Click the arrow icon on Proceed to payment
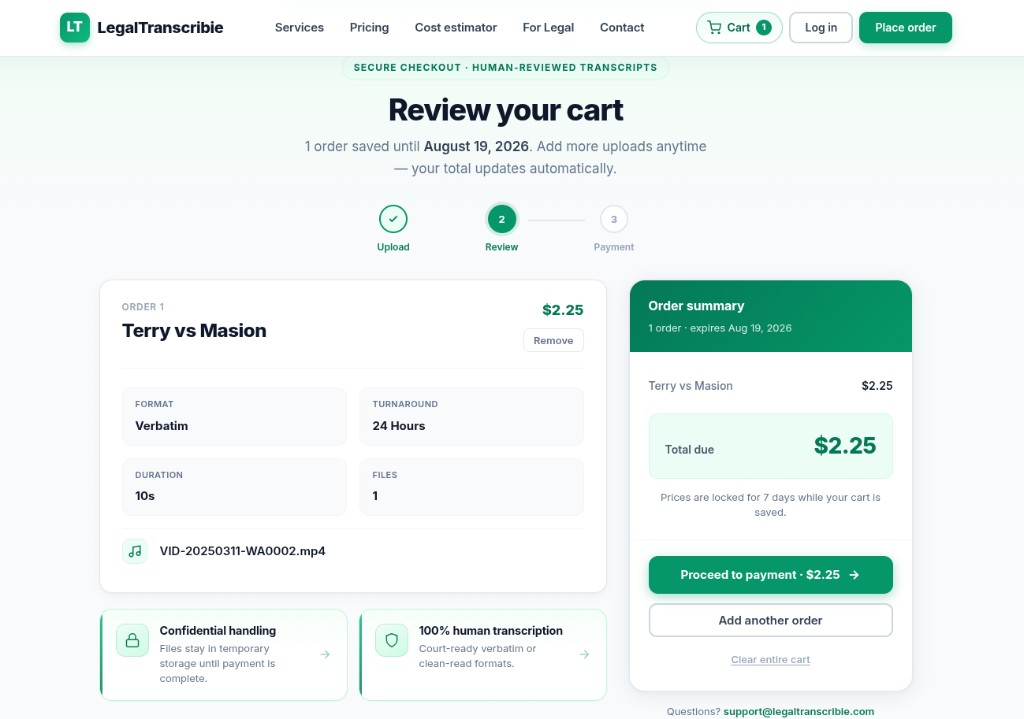 (854, 575)
